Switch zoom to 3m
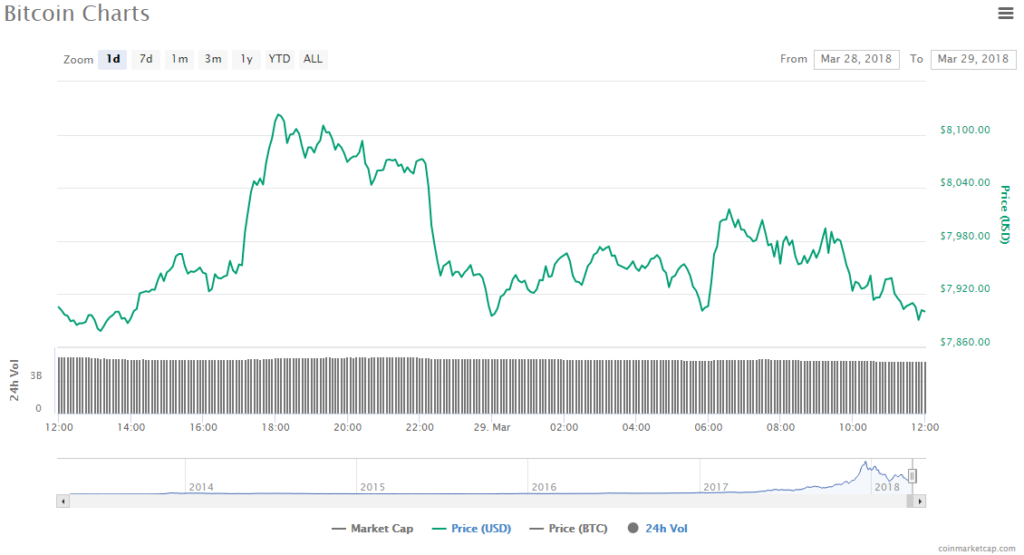1024x555 pixels. (x=213, y=59)
